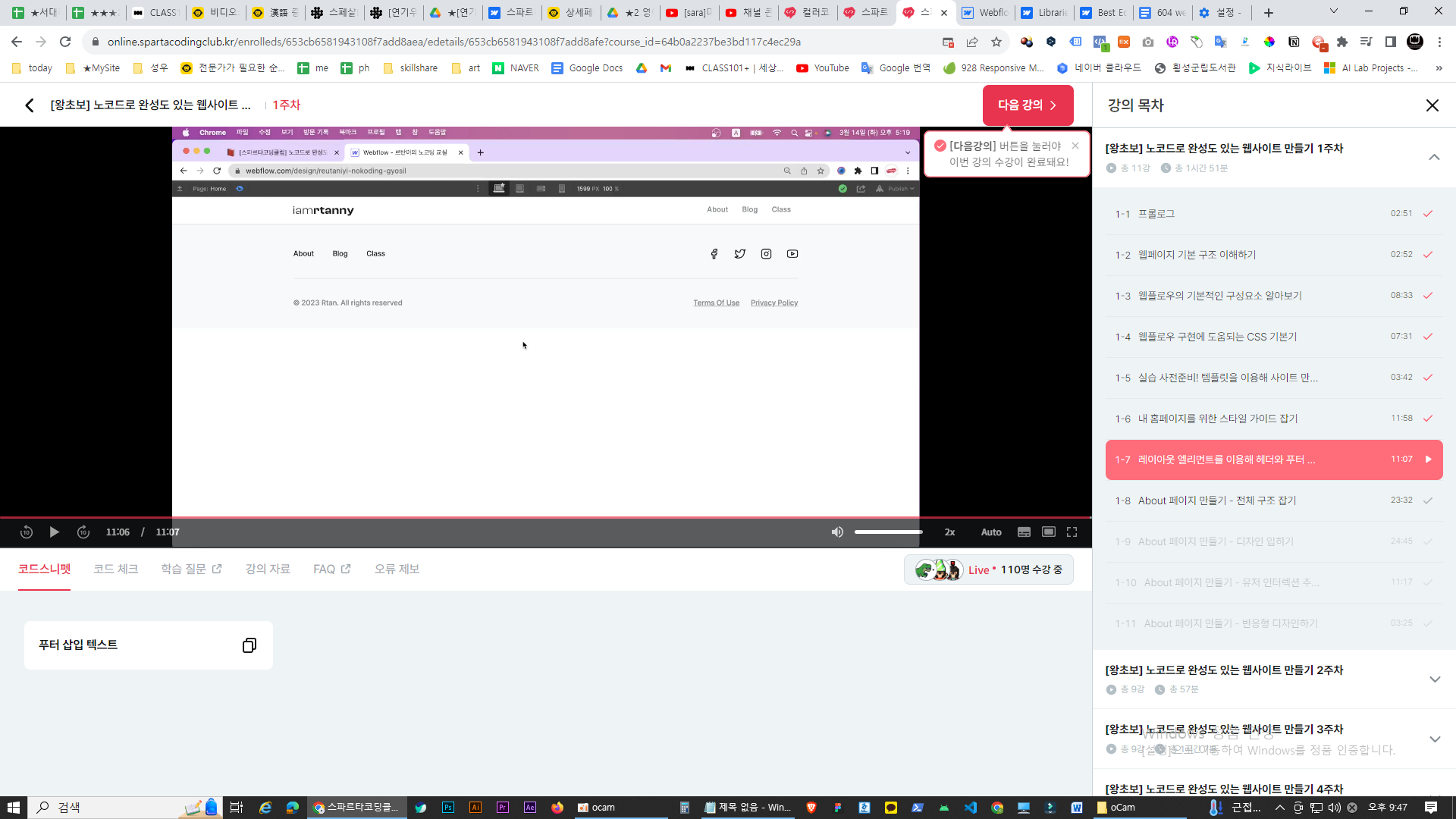Open the Chrome extensions puzzle menu
This screenshot has width=1456, height=819.
pos(1342,42)
